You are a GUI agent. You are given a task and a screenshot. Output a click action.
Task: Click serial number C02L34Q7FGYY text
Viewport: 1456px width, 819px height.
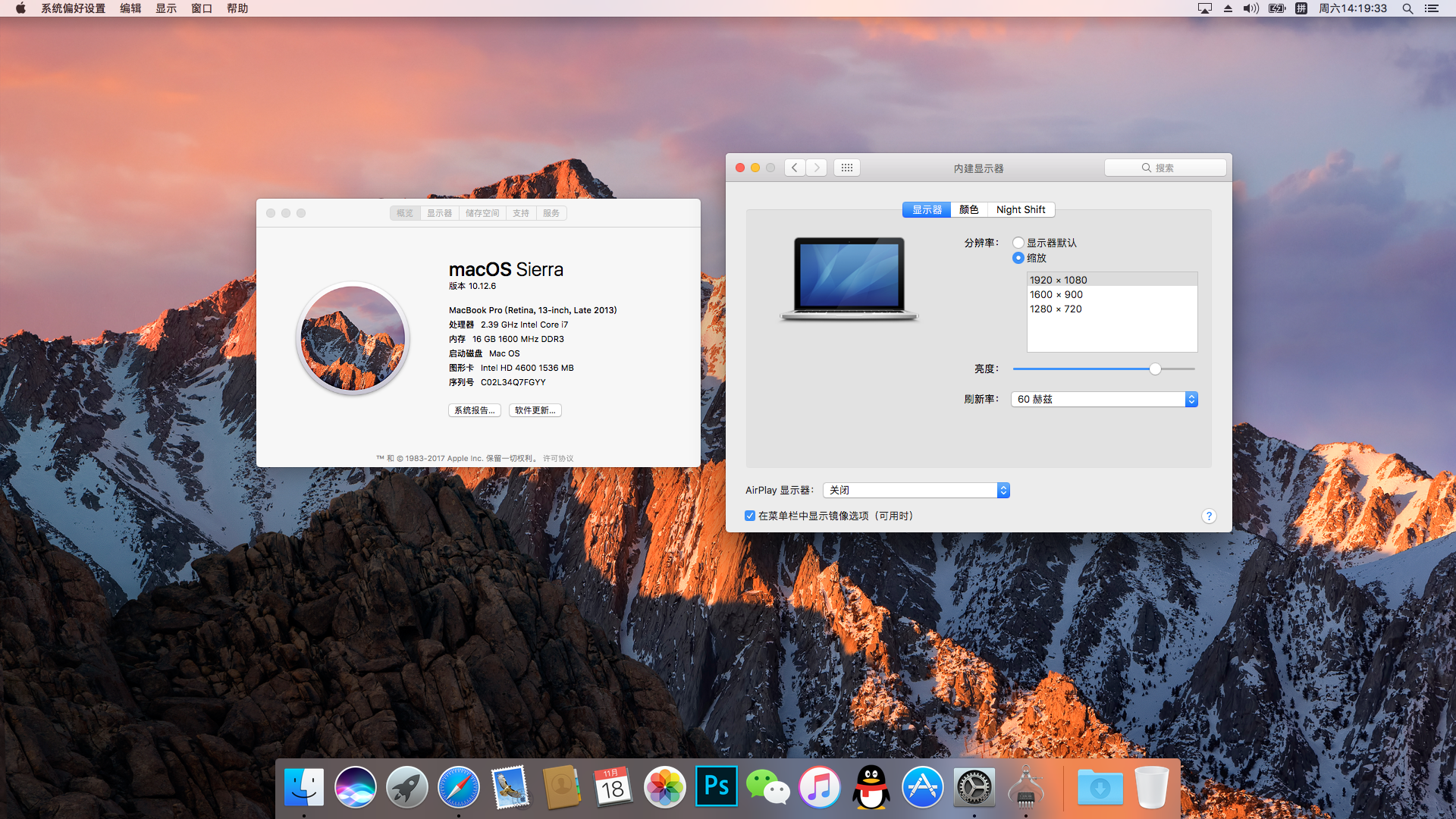(x=513, y=382)
